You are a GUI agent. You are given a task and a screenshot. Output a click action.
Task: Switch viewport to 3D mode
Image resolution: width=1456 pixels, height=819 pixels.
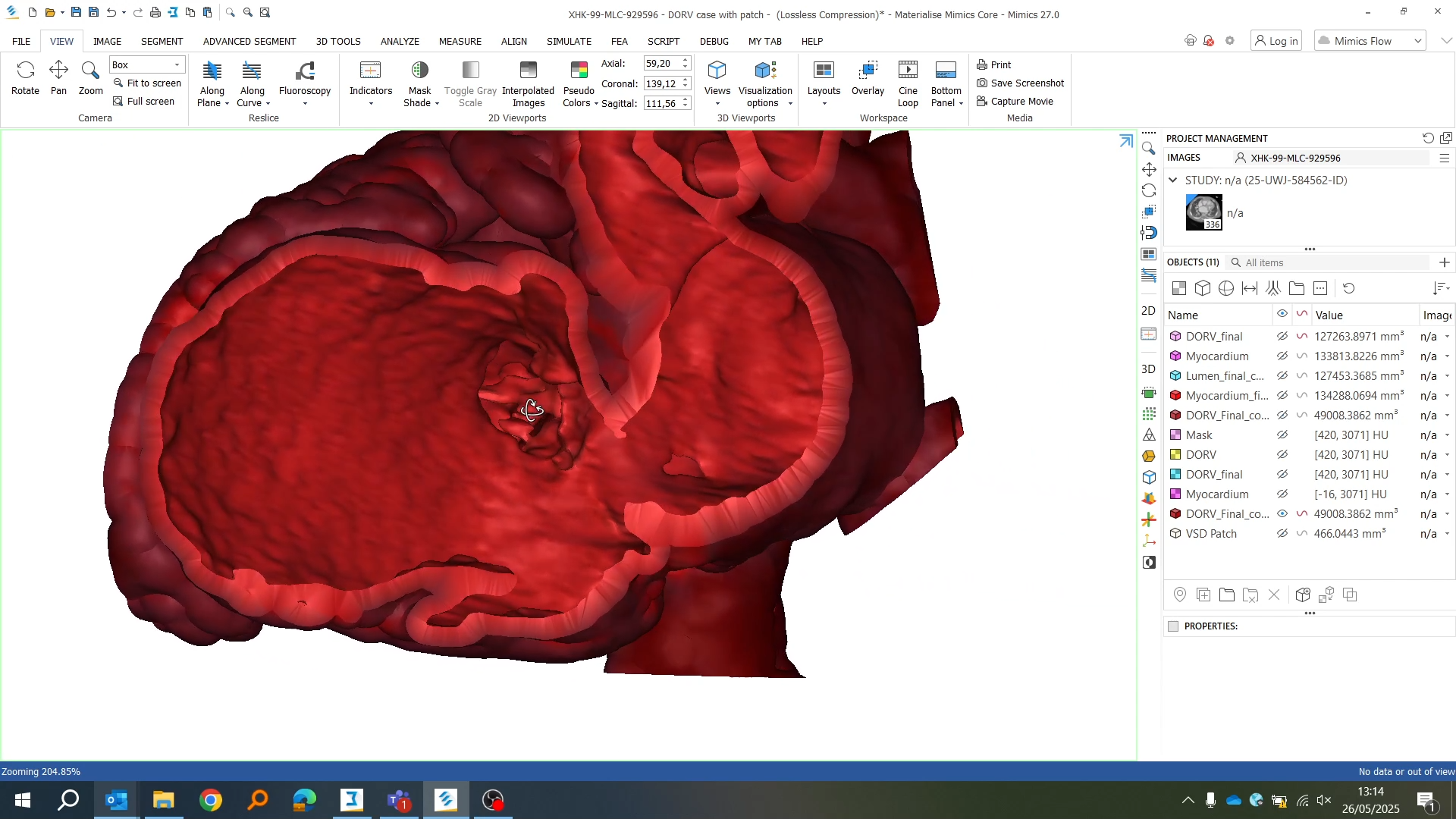[1149, 369]
